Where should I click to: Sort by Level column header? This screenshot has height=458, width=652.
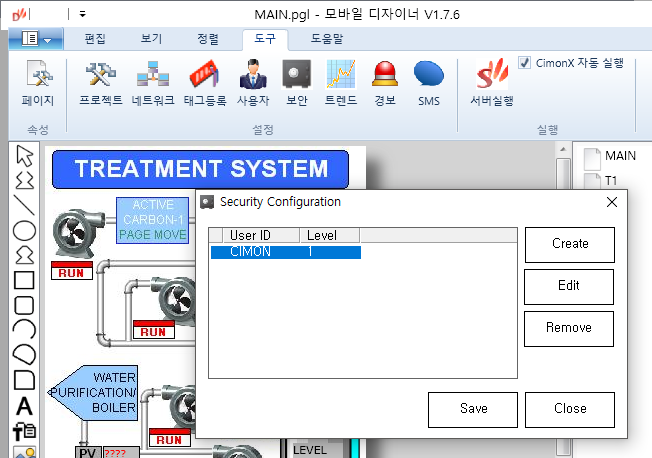click(330, 235)
